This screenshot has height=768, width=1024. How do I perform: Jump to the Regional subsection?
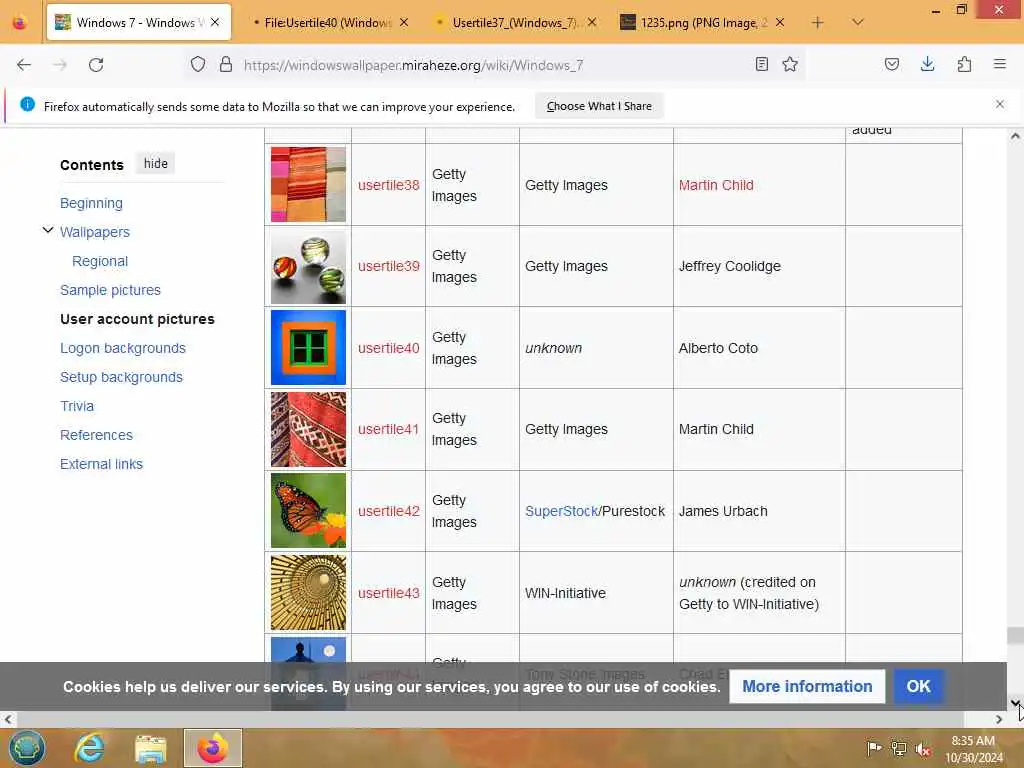pyautogui.click(x=100, y=261)
